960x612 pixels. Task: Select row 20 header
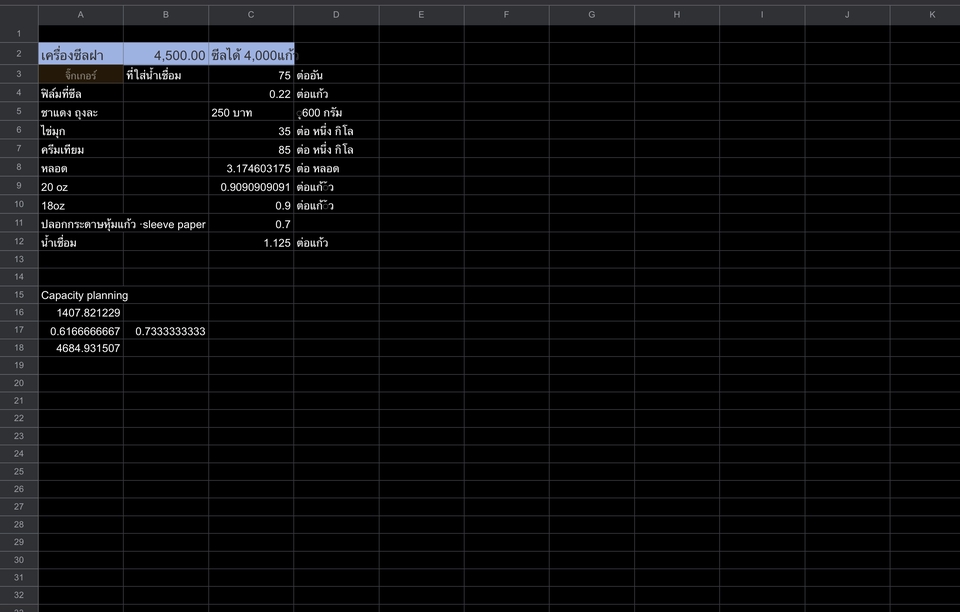coord(19,383)
